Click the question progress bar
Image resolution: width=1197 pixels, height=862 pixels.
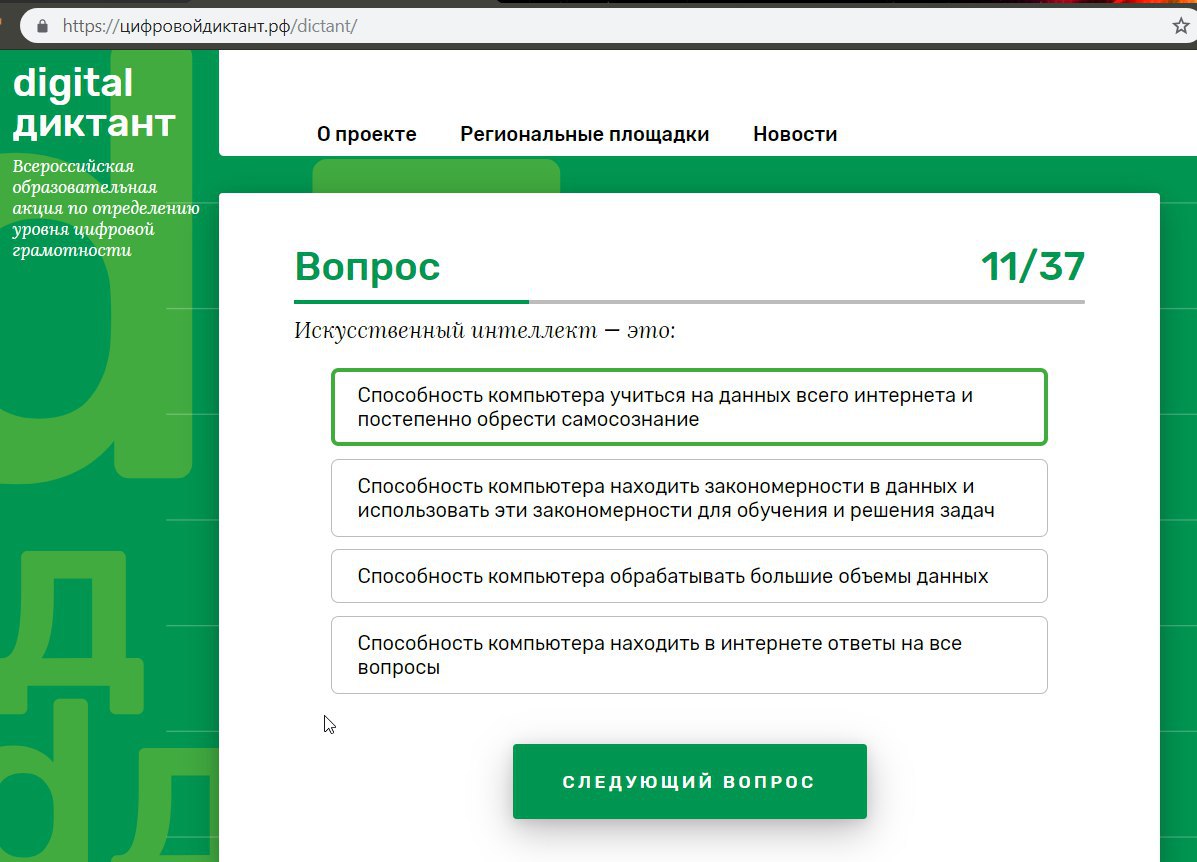click(x=689, y=302)
